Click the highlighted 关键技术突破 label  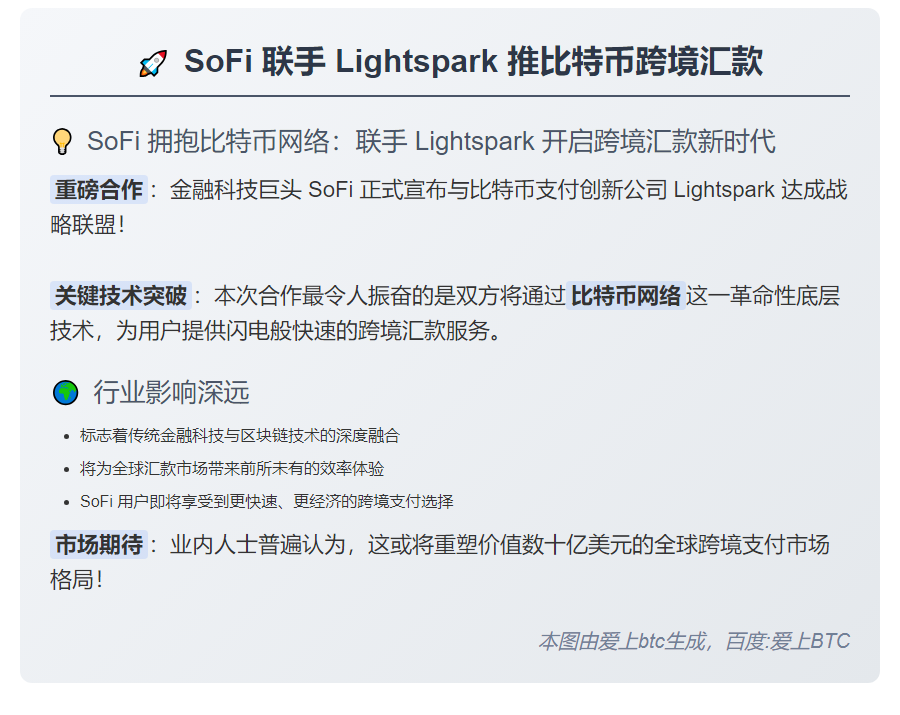(120, 296)
